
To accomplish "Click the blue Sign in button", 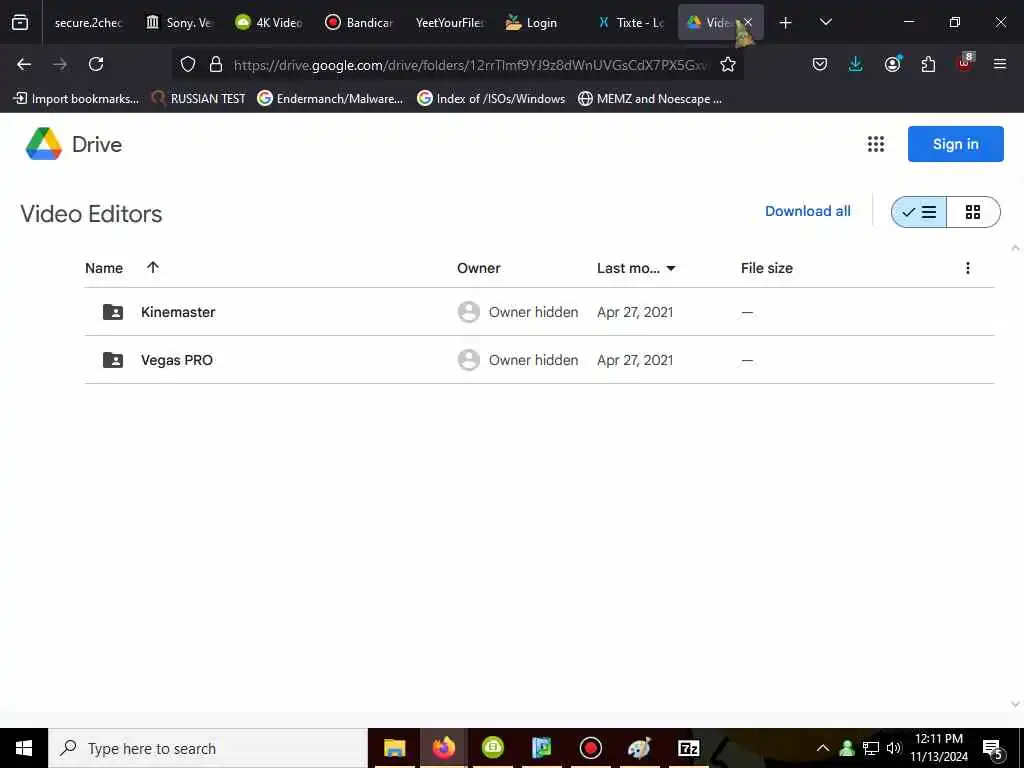I will (x=955, y=144).
